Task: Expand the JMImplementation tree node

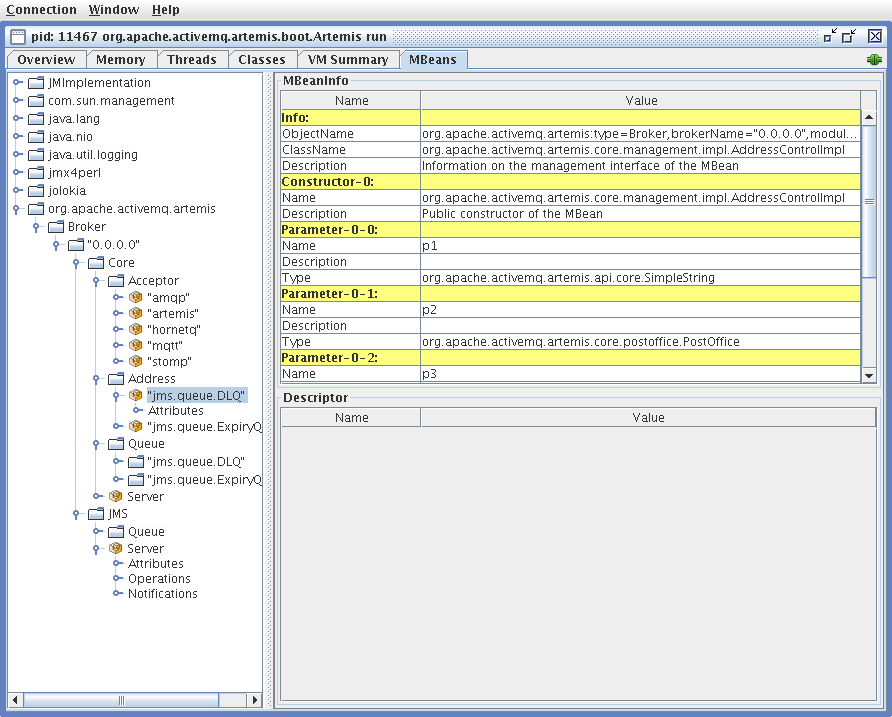Action: (x=17, y=83)
